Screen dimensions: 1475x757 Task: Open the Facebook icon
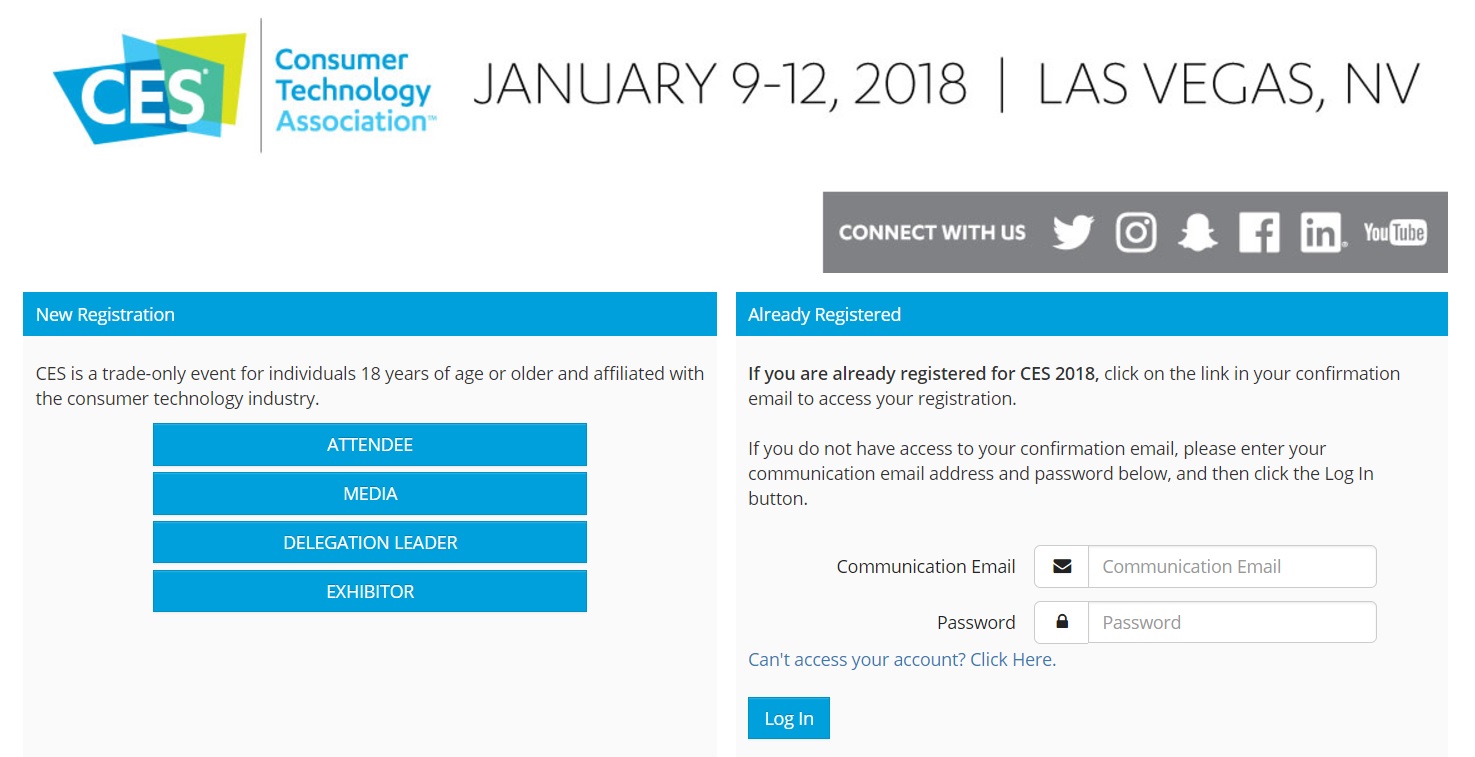click(x=1259, y=232)
